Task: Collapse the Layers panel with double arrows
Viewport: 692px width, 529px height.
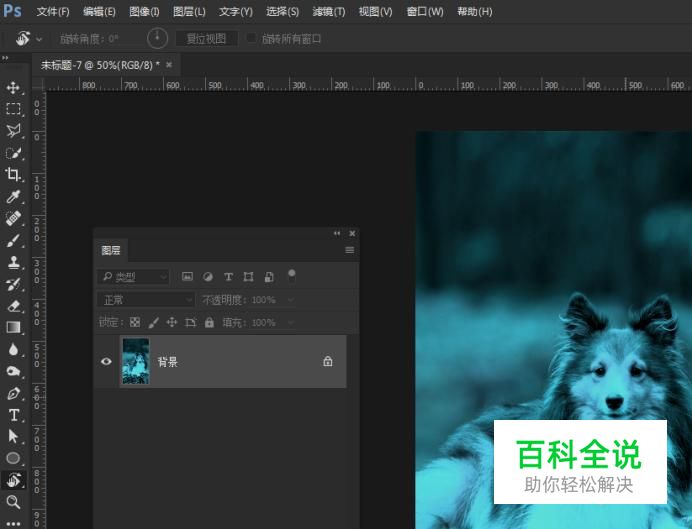Action: 337,233
